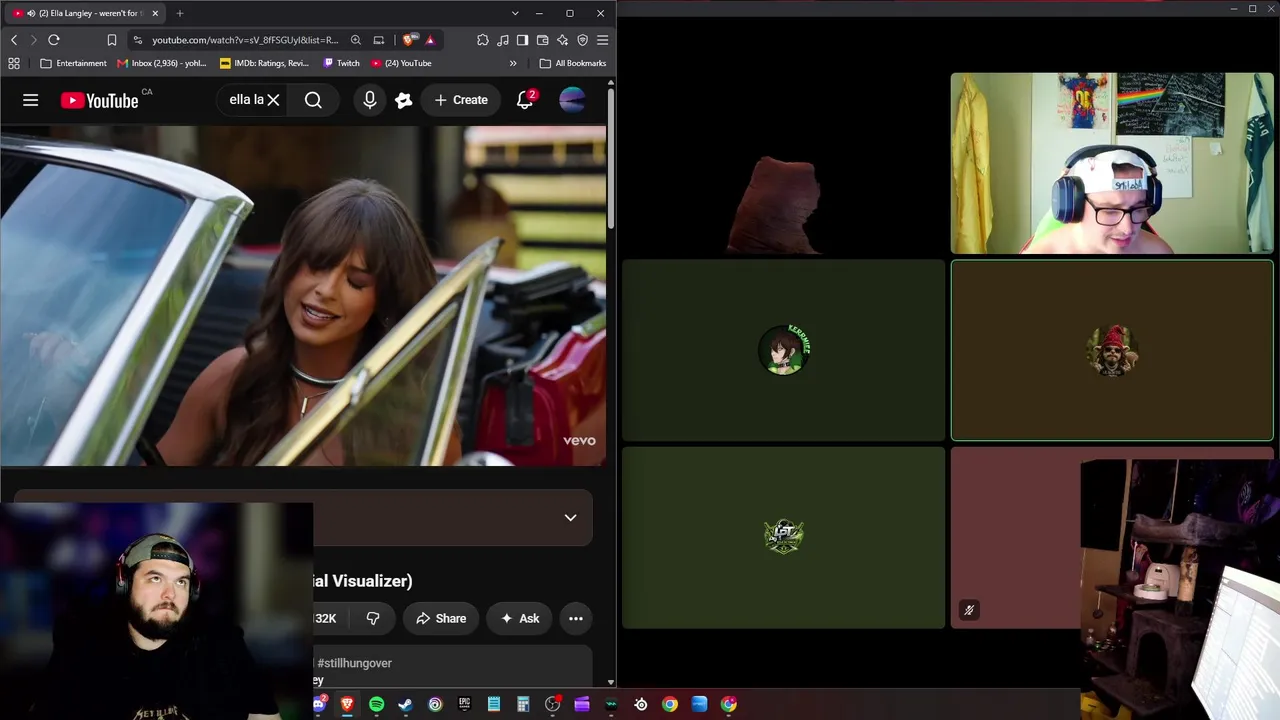Open the sparkle AI icon beside the microphone
The image size is (1280, 720).
(x=404, y=100)
